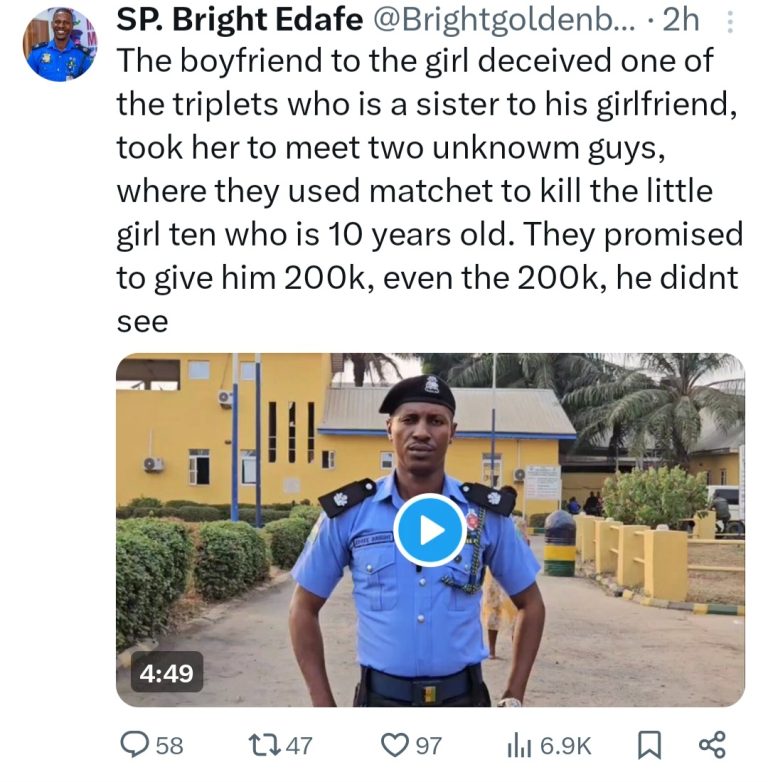Open the three-dot more options menu

[730, 20]
